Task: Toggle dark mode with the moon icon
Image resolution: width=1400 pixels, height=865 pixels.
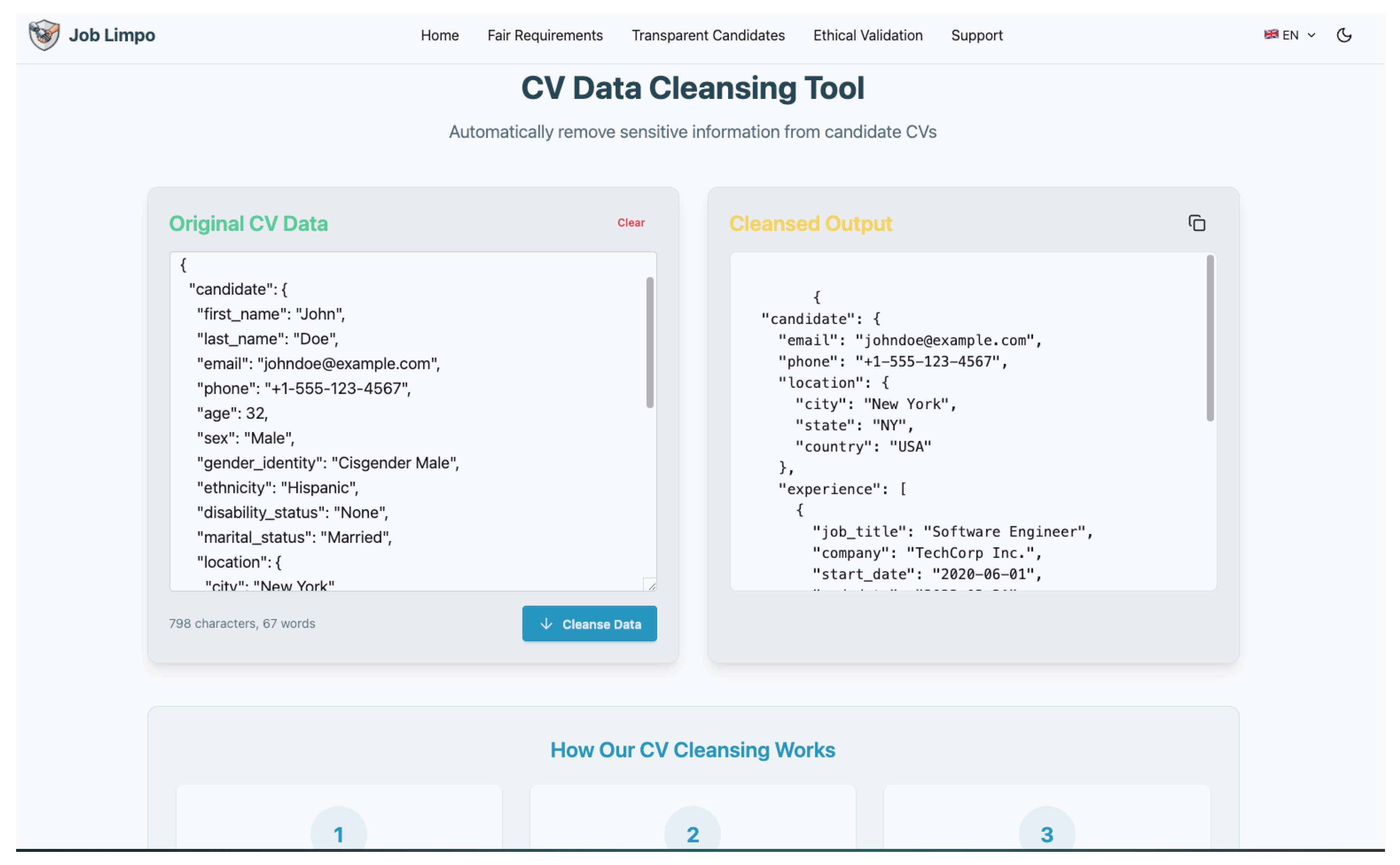Action: (1344, 36)
